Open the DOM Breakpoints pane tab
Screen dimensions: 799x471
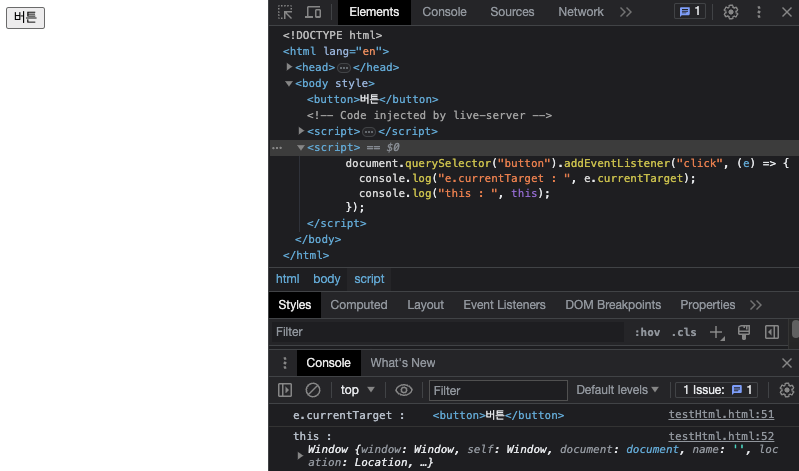pos(613,305)
